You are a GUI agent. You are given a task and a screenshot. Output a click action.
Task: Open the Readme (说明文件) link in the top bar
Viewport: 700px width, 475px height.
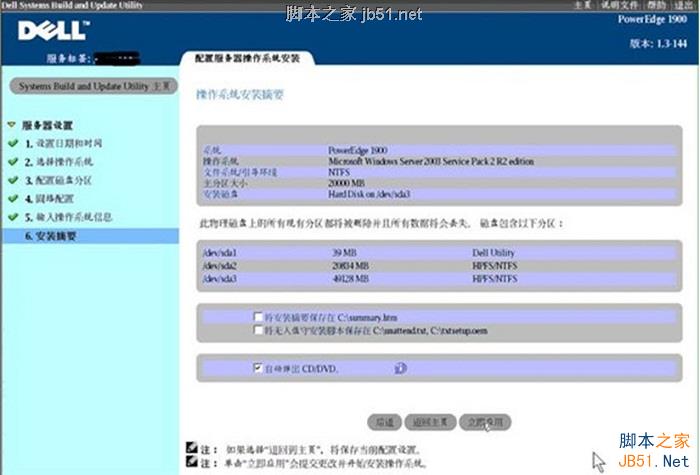[619, 5]
